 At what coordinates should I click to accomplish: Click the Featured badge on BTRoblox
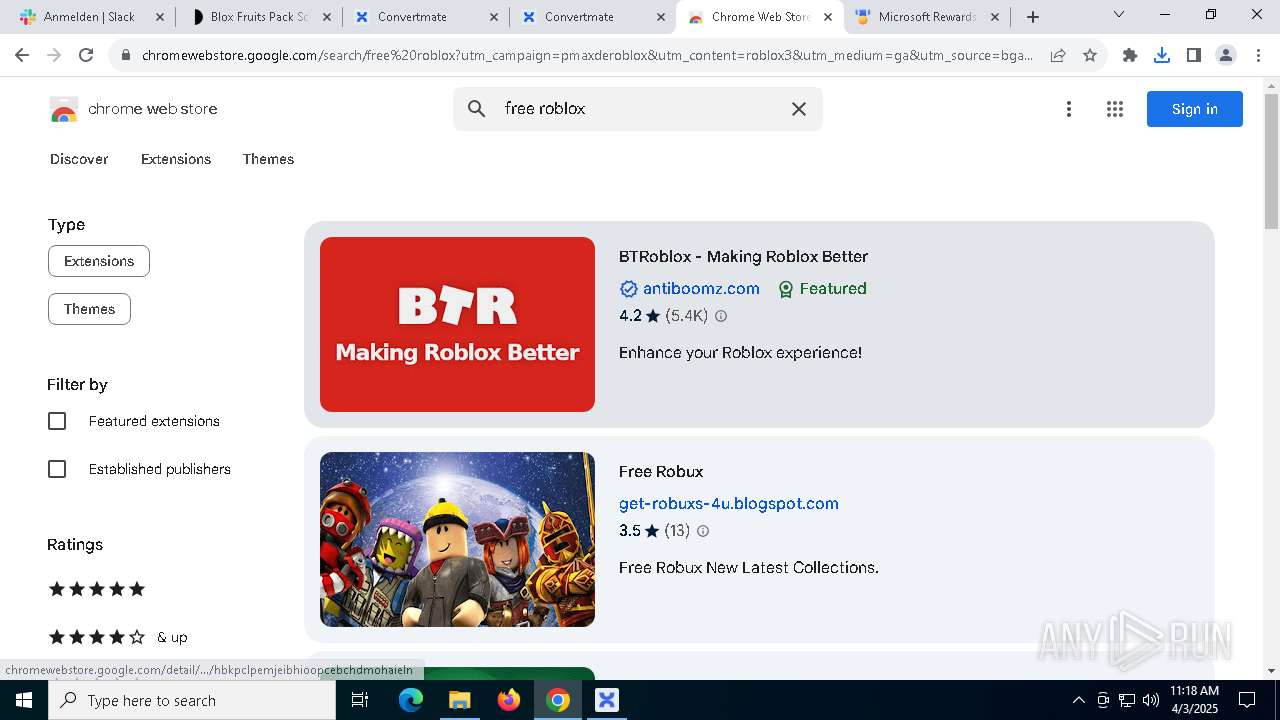tap(822, 289)
